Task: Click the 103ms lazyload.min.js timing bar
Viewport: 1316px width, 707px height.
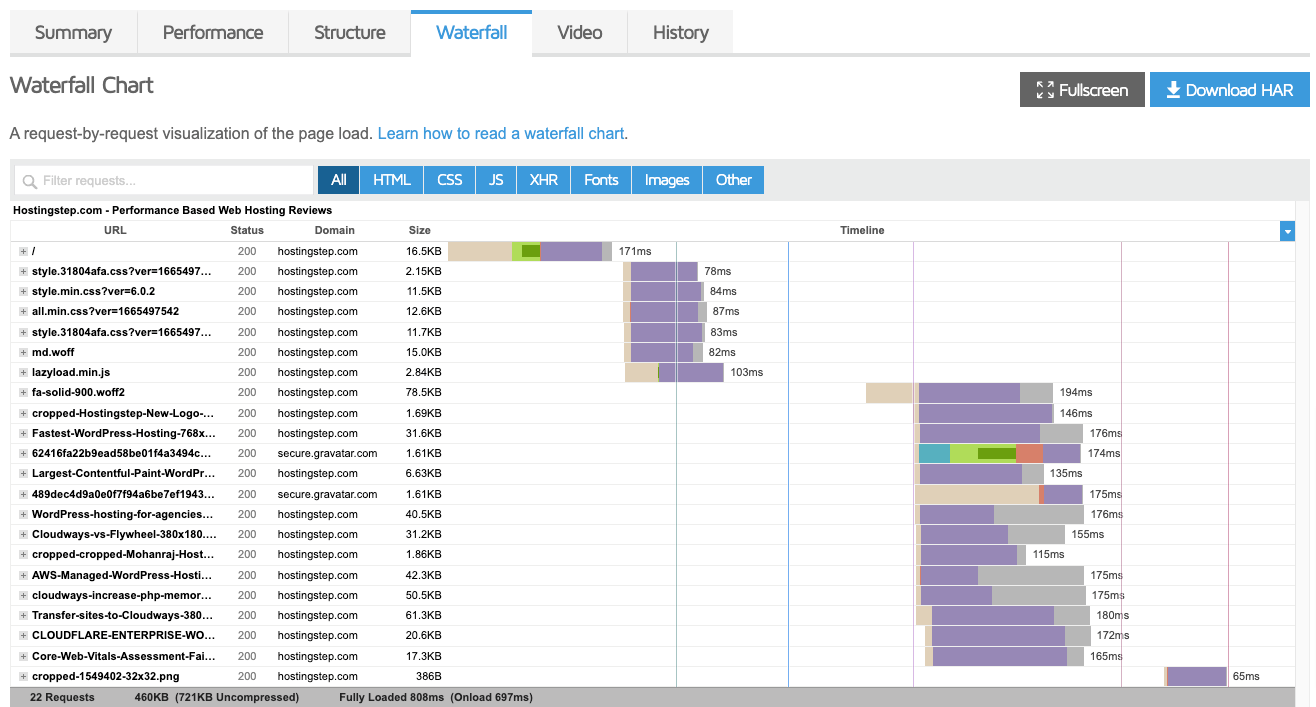Action: click(674, 372)
